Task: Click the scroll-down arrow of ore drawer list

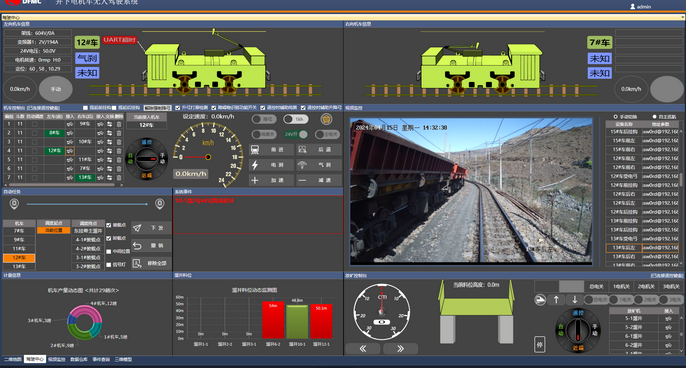Action: tap(682, 350)
